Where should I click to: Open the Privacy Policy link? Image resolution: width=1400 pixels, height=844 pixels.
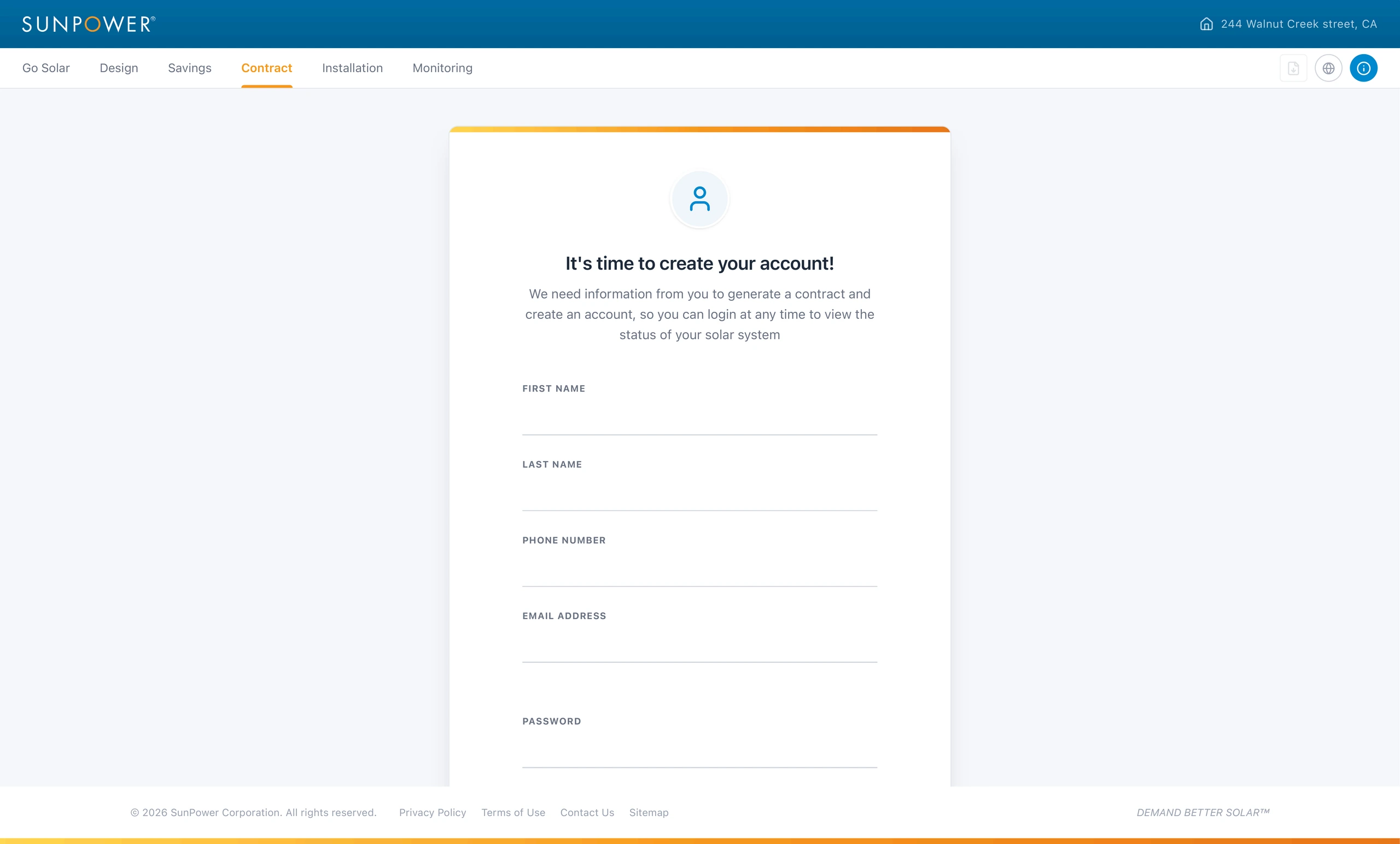(433, 812)
